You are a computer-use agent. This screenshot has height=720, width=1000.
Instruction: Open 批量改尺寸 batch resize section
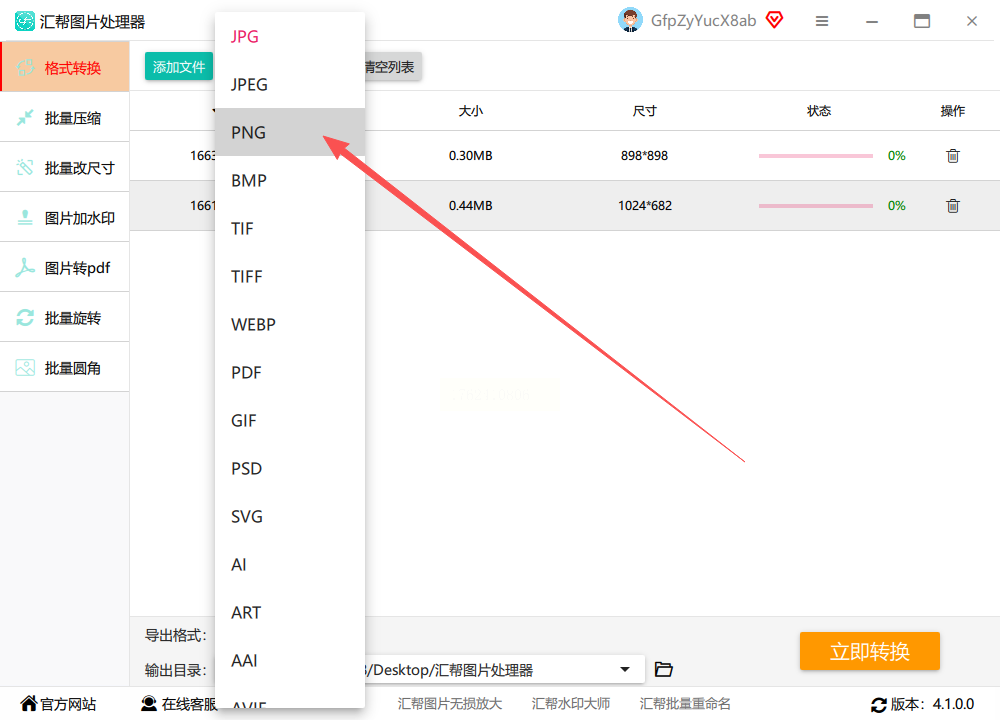point(65,168)
